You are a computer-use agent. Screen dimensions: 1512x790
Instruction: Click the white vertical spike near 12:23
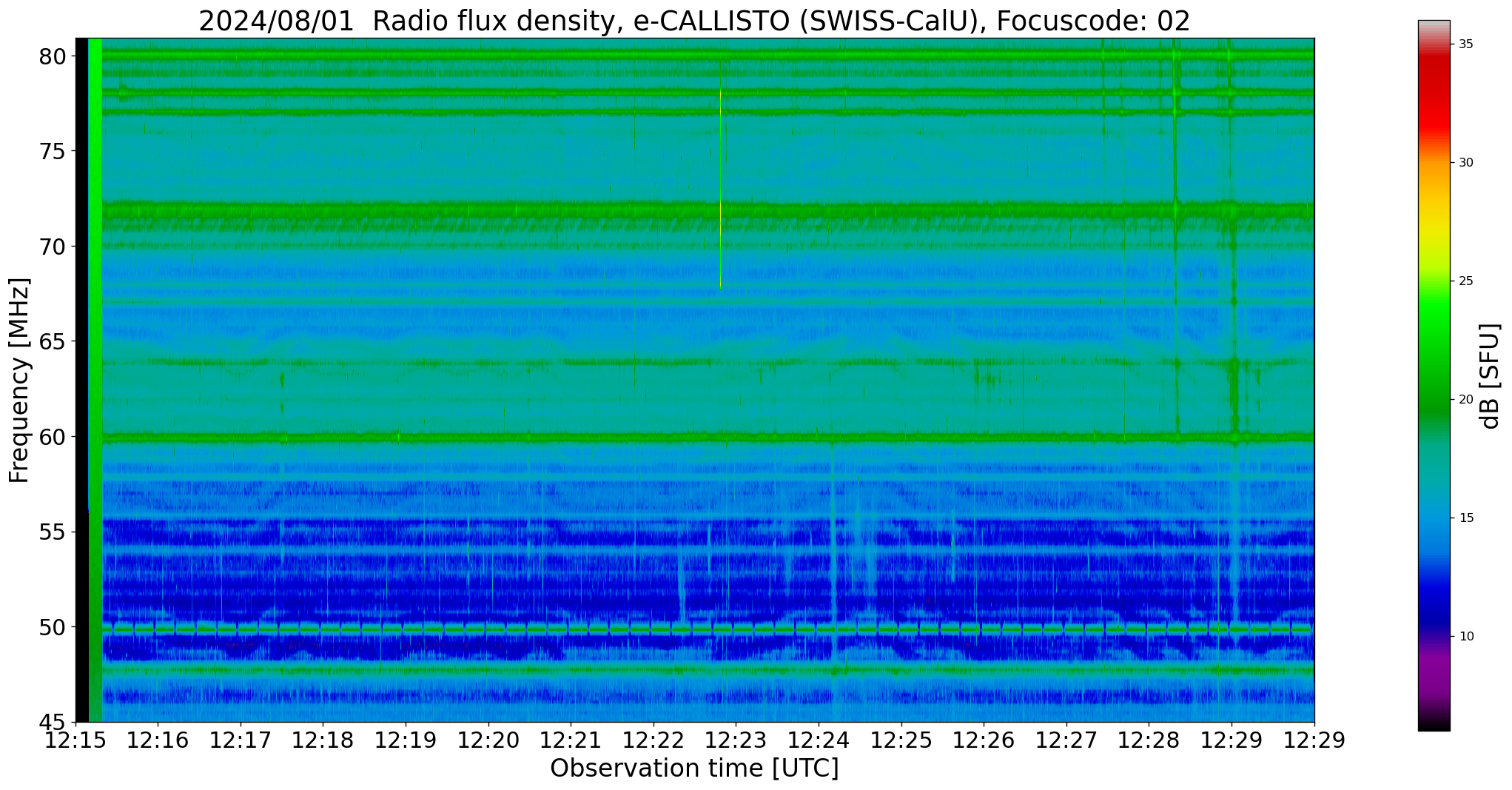coord(720,189)
